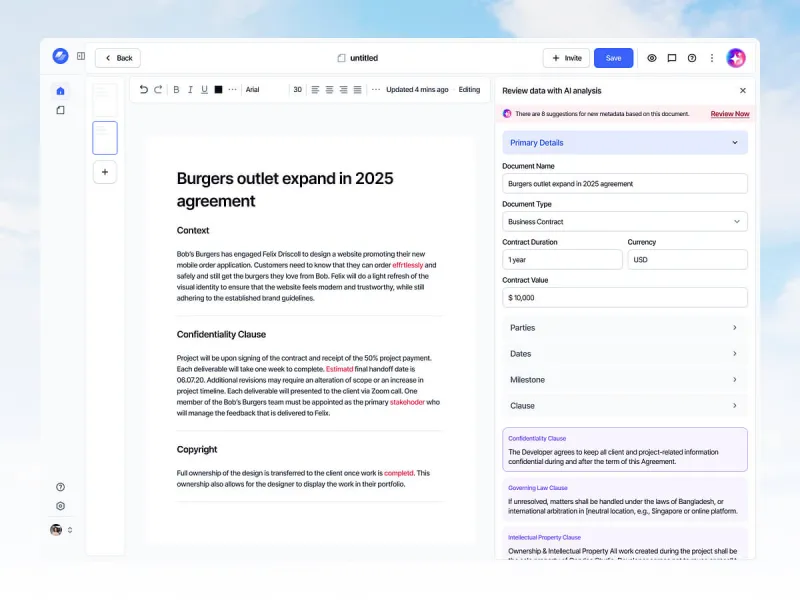
Task: Justify the text
Action: pyautogui.click(x=358, y=89)
